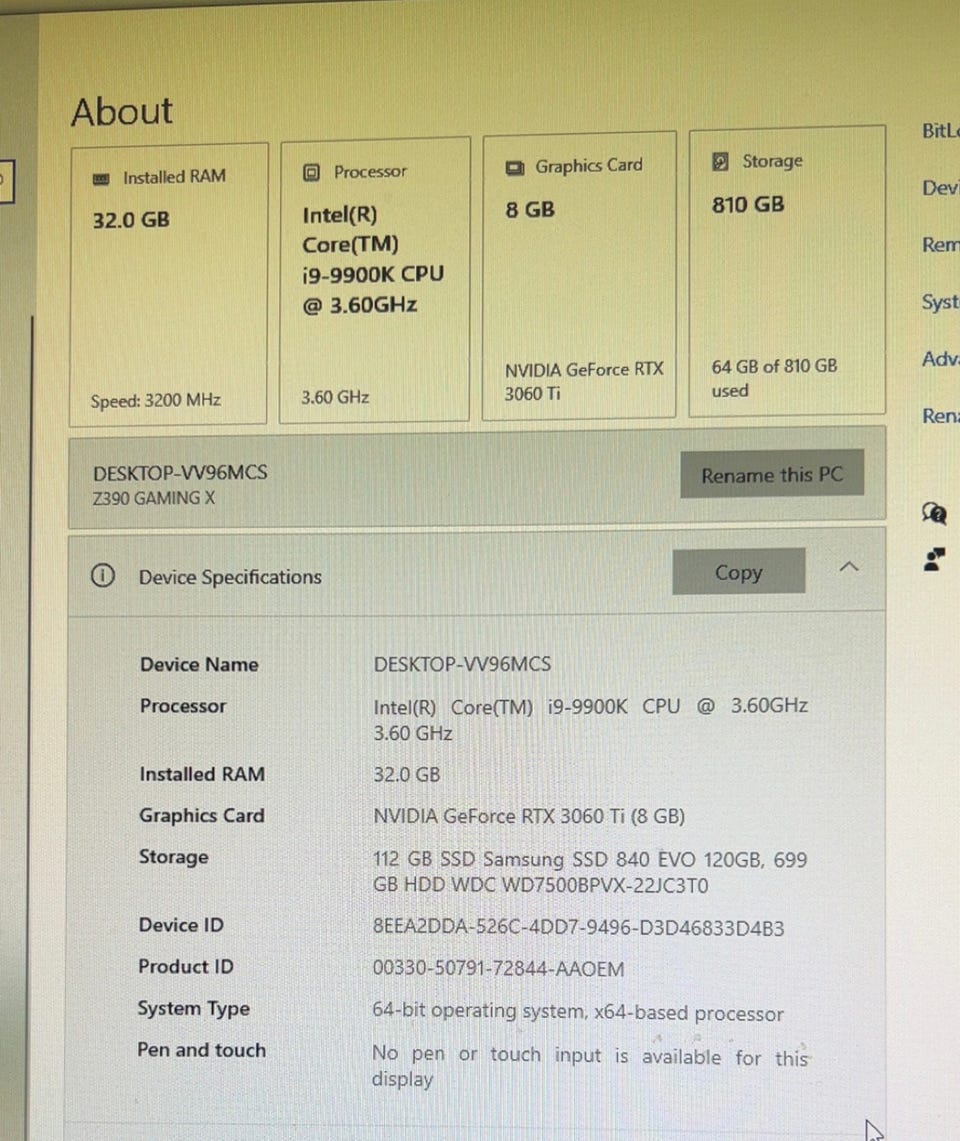The width and height of the screenshot is (960, 1141).
Task: Click the Device Name label
Action: coord(199,664)
